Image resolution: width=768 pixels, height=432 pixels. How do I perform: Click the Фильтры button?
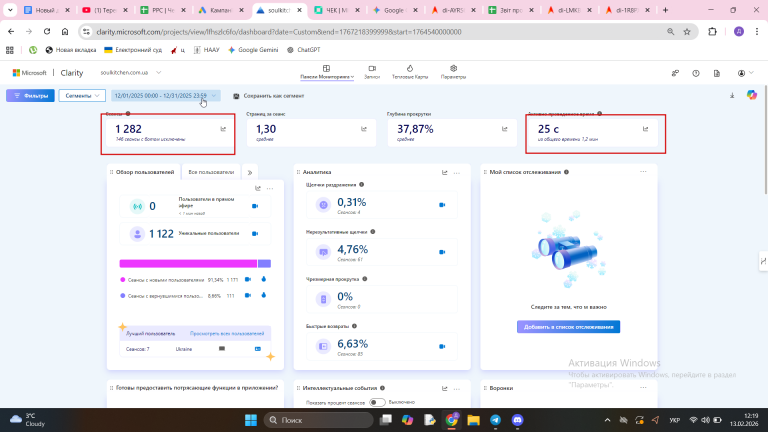point(30,96)
